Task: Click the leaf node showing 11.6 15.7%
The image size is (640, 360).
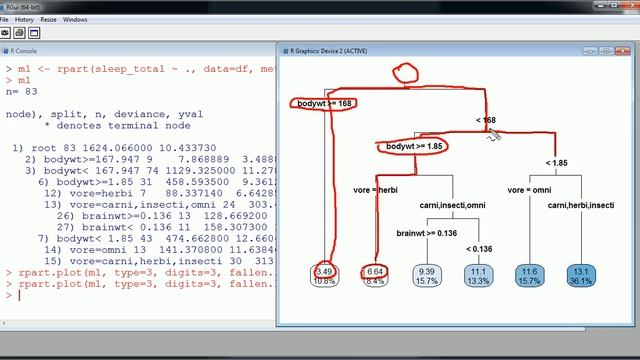Action: tap(529, 276)
